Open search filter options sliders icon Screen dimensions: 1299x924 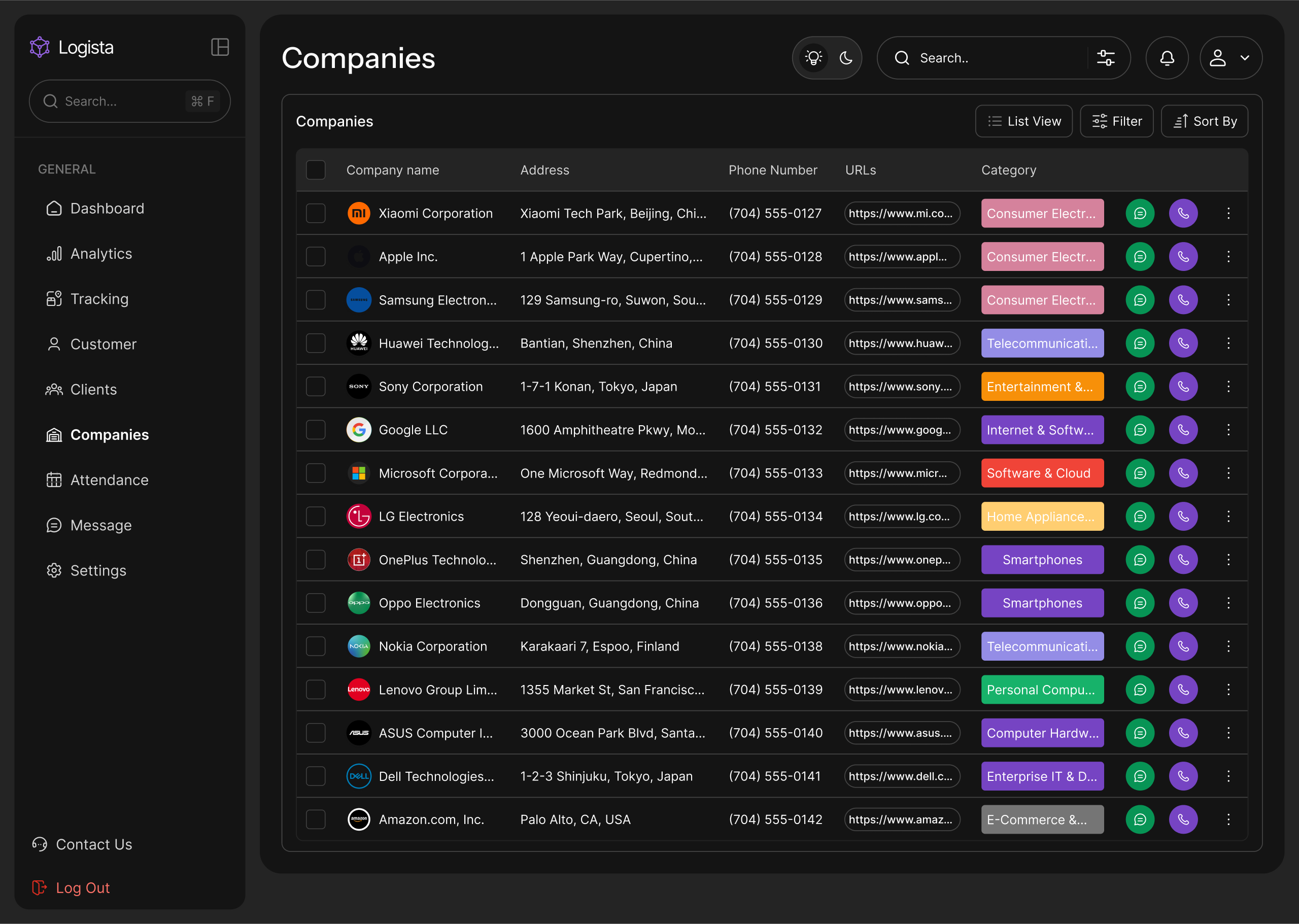tap(1106, 58)
